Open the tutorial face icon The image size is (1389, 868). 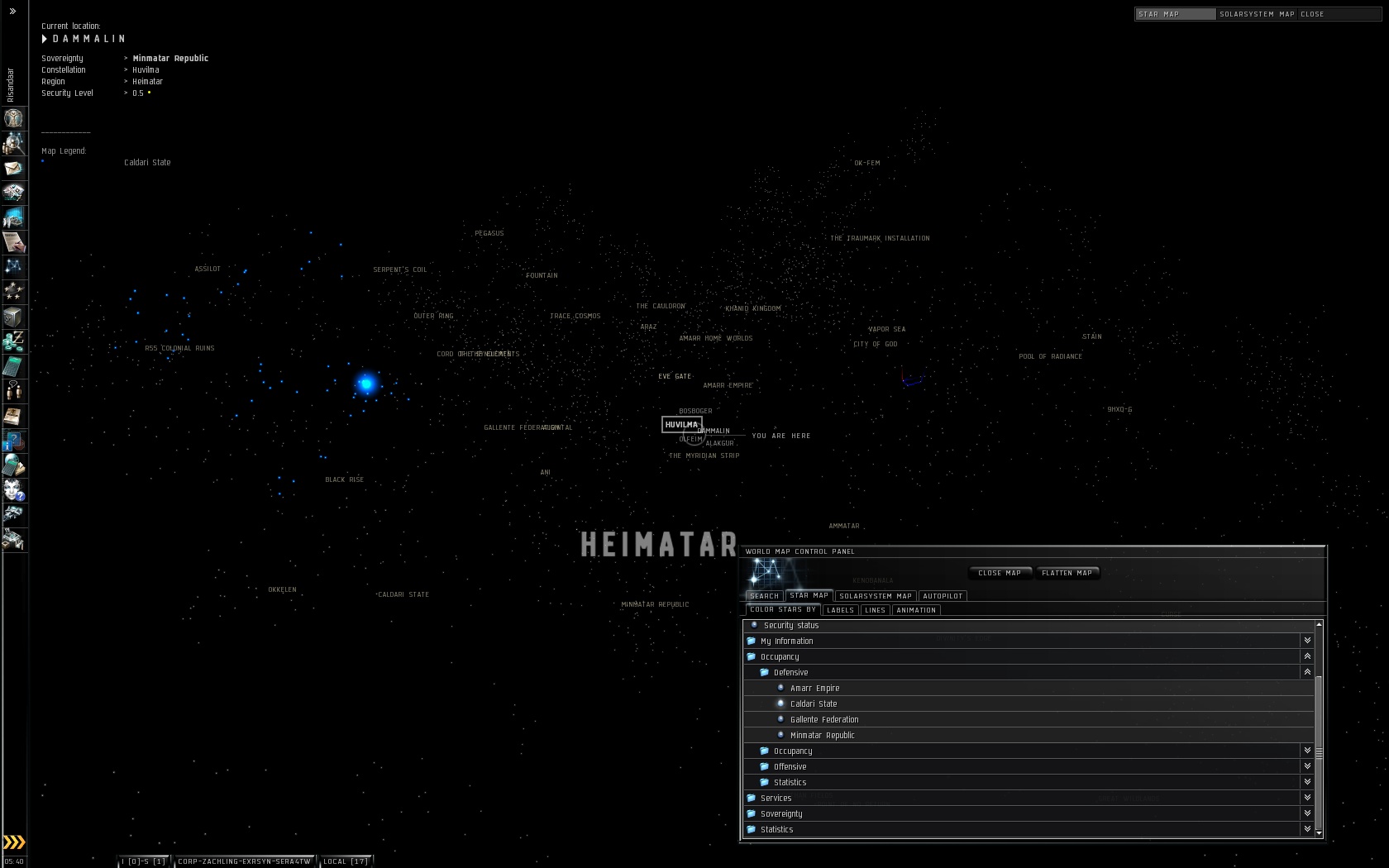click(14, 490)
